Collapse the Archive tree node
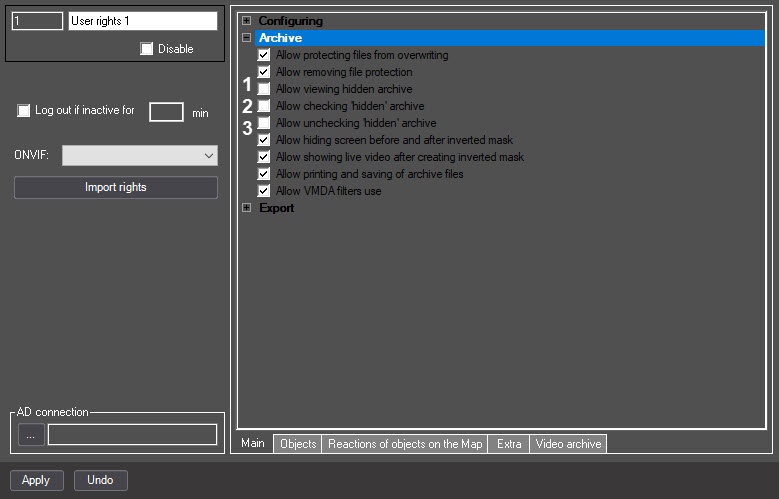The width and height of the screenshot is (779, 499). [246, 37]
